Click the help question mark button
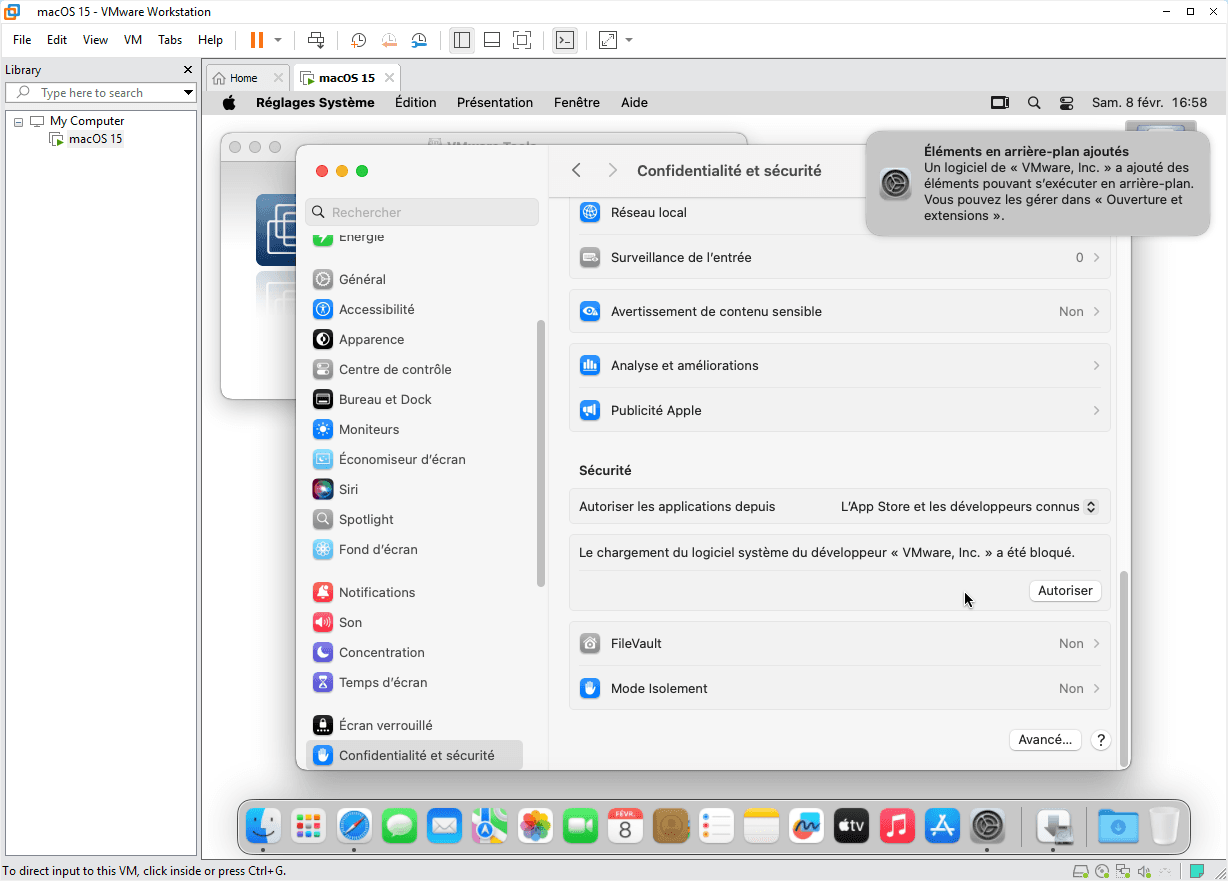 1101,740
